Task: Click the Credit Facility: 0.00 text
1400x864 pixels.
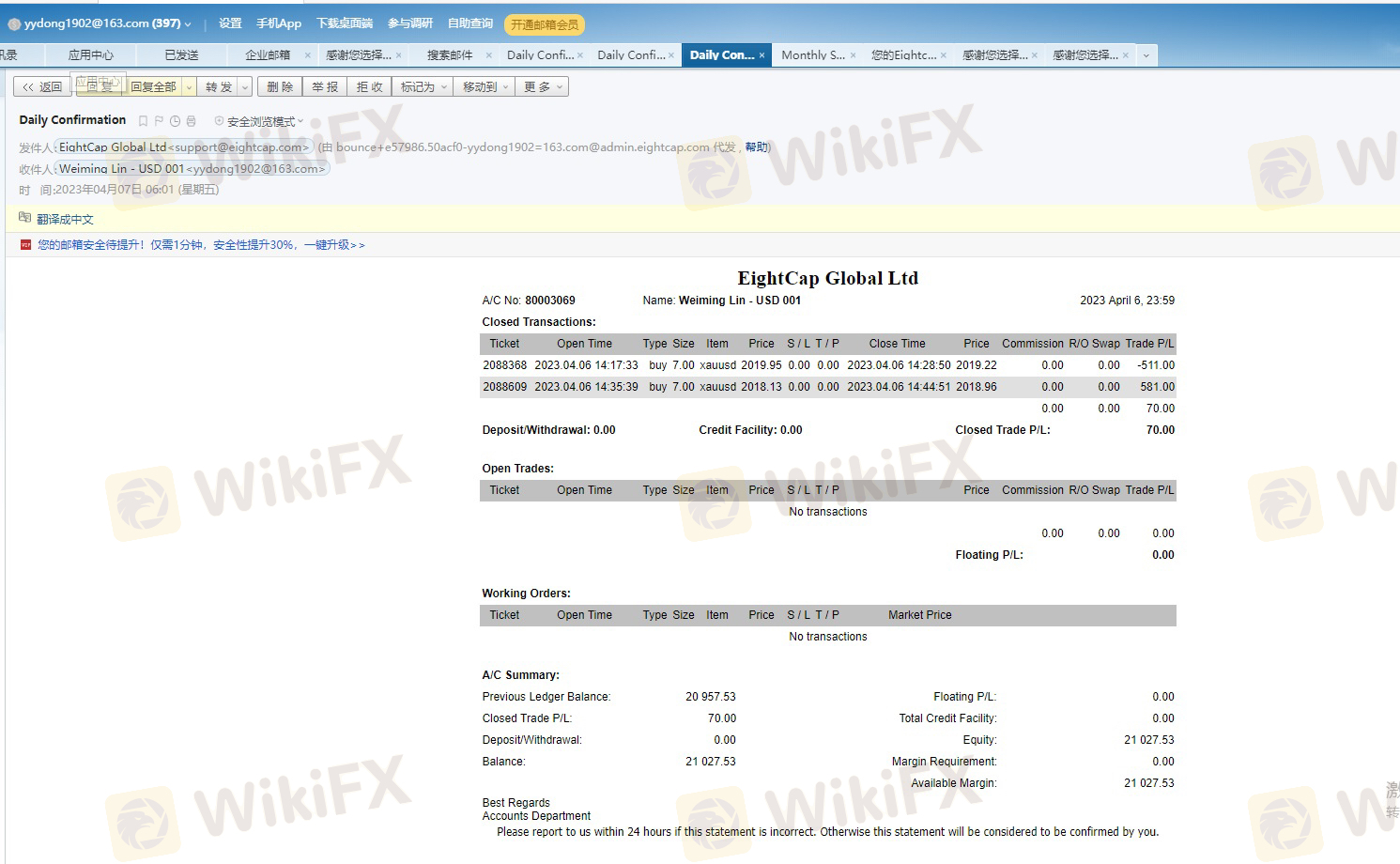Action: 750,430
